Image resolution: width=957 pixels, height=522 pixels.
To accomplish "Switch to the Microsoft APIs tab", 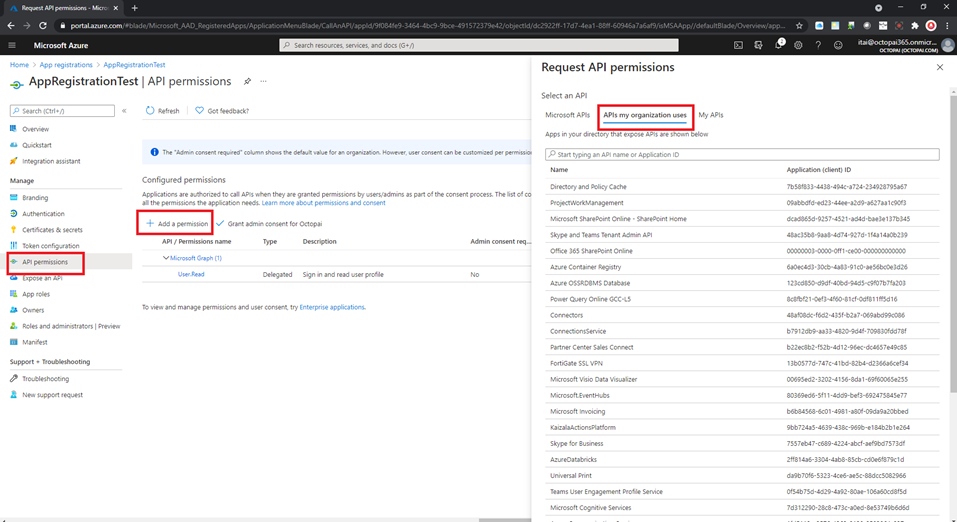I will point(567,115).
